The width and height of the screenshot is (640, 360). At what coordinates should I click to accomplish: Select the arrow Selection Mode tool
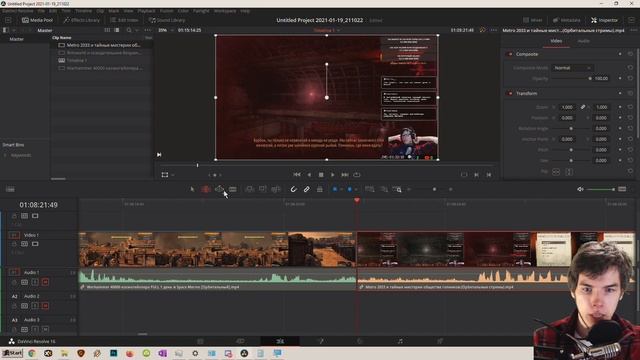(192, 189)
